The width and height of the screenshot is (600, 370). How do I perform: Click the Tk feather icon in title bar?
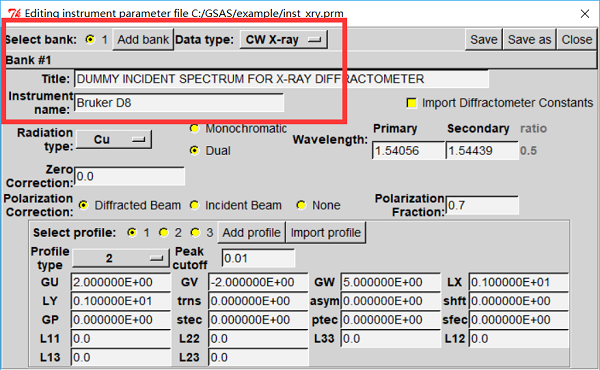(x=15, y=13)
